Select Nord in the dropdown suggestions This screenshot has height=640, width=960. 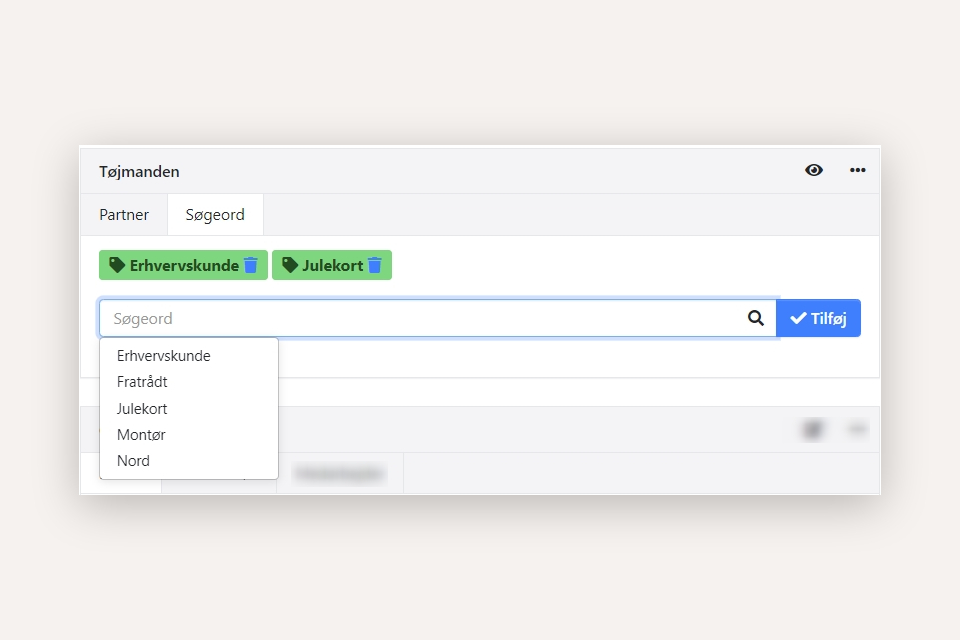133,461
